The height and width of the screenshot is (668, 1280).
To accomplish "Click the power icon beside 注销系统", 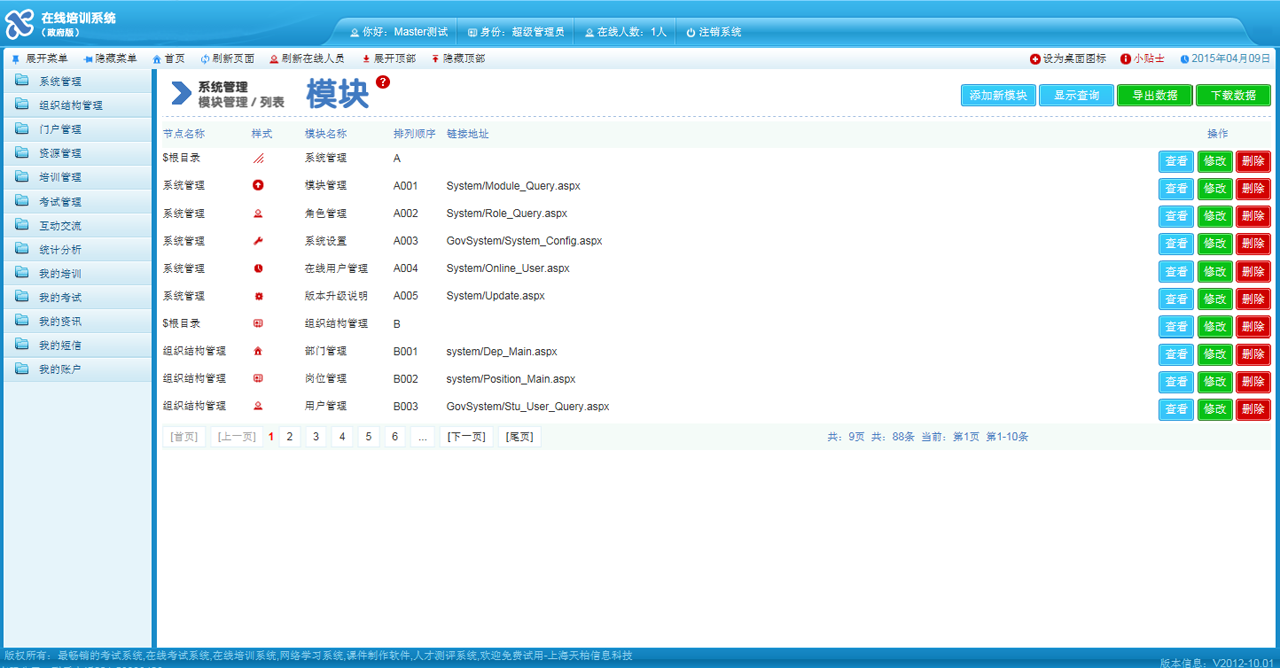I will [690, 32].
